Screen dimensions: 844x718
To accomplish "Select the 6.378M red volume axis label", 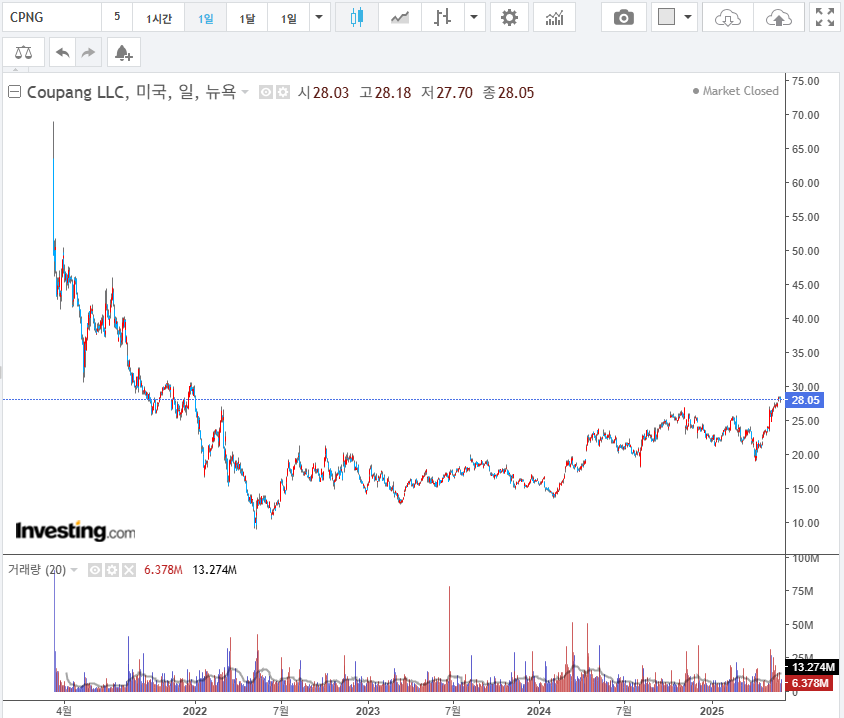I will pos(810,684).
